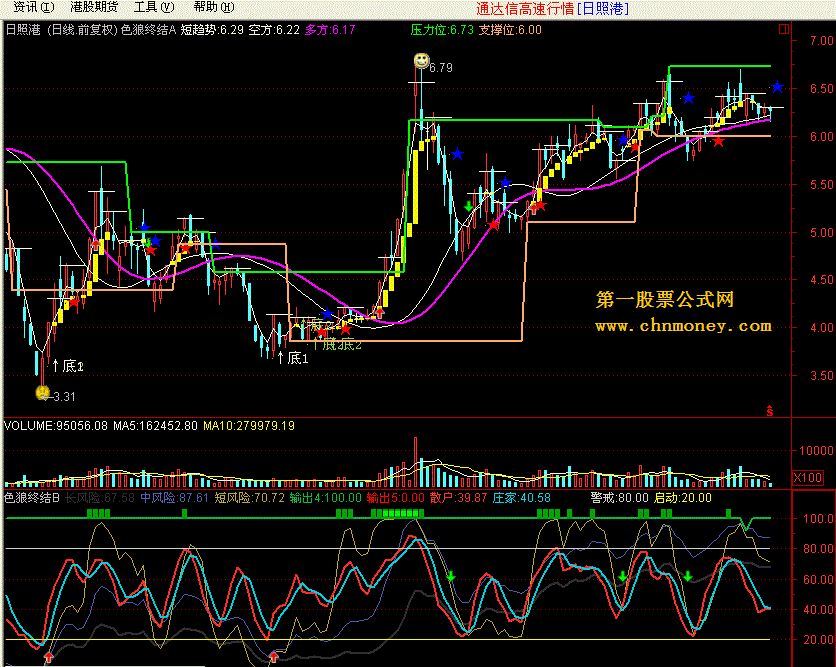Click the blue star near 6.50 at far right
This screenshot has height=667, width=836.
tap(777, 87)
